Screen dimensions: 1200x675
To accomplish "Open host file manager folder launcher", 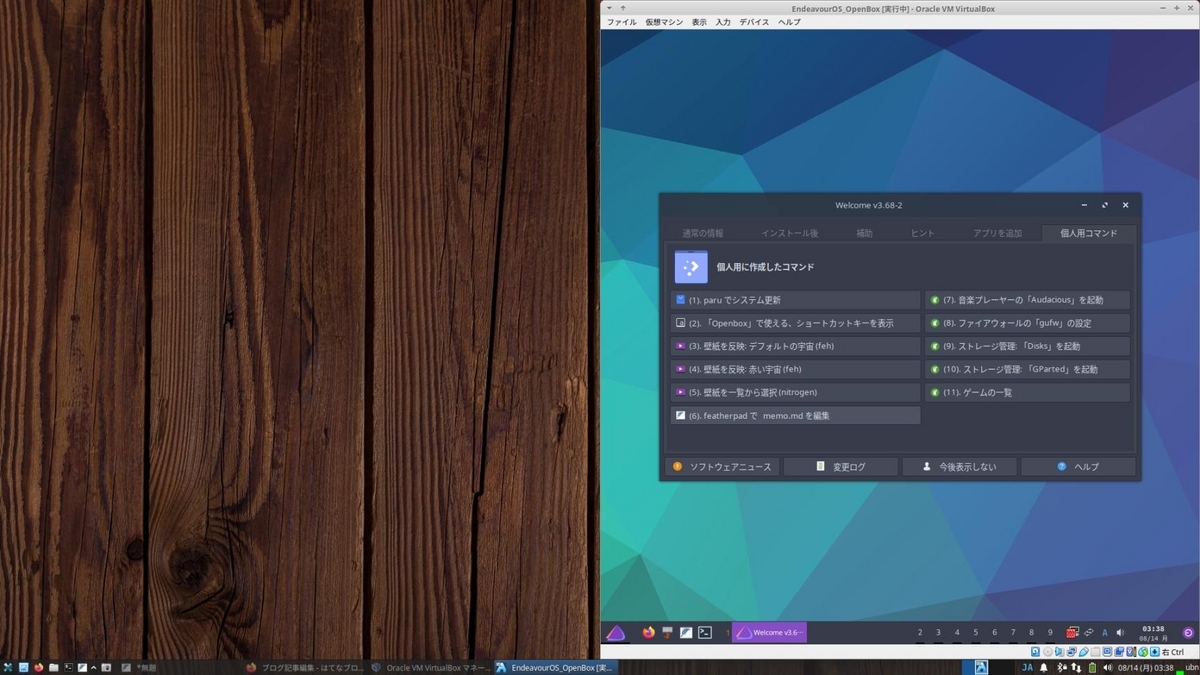I will [53, 667].
